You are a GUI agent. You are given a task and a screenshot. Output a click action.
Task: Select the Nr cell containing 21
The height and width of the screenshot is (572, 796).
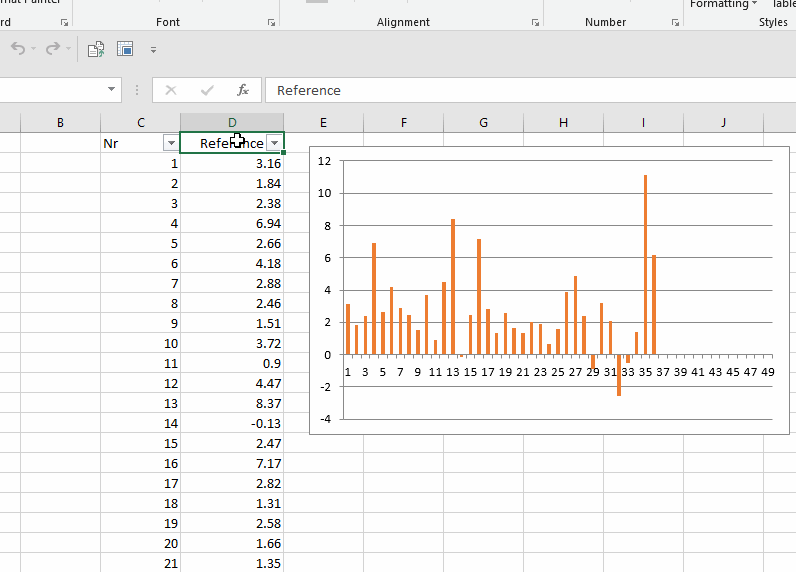pyautogui.click(x=140, y=563)
